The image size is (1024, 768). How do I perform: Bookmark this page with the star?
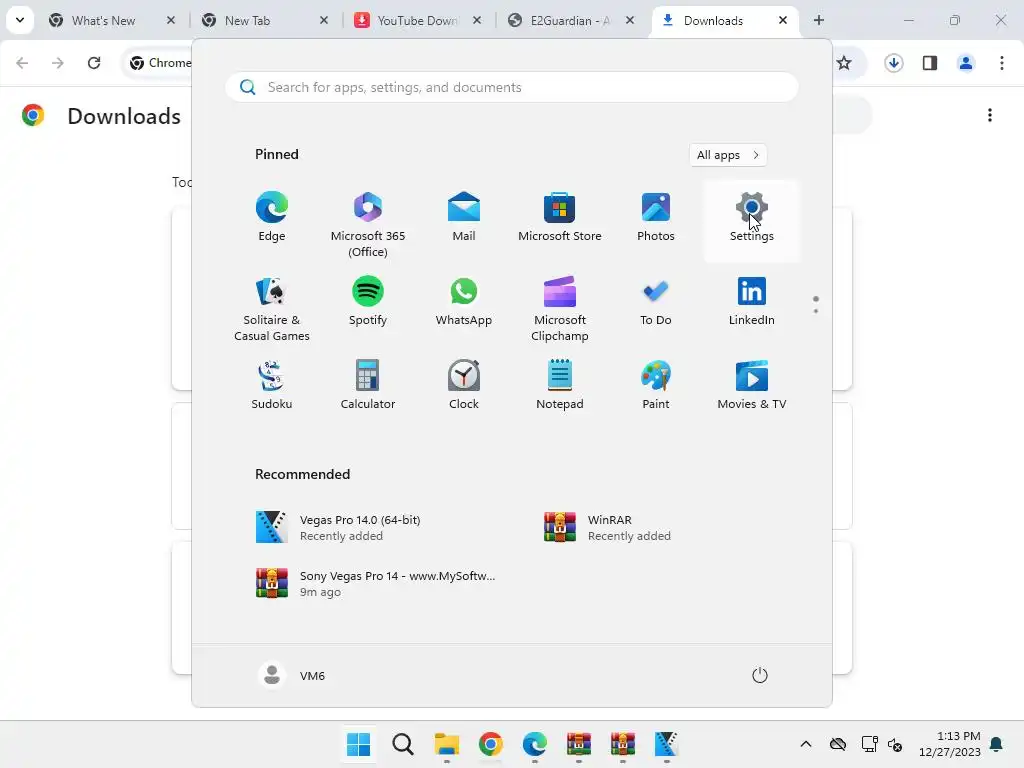844,63
